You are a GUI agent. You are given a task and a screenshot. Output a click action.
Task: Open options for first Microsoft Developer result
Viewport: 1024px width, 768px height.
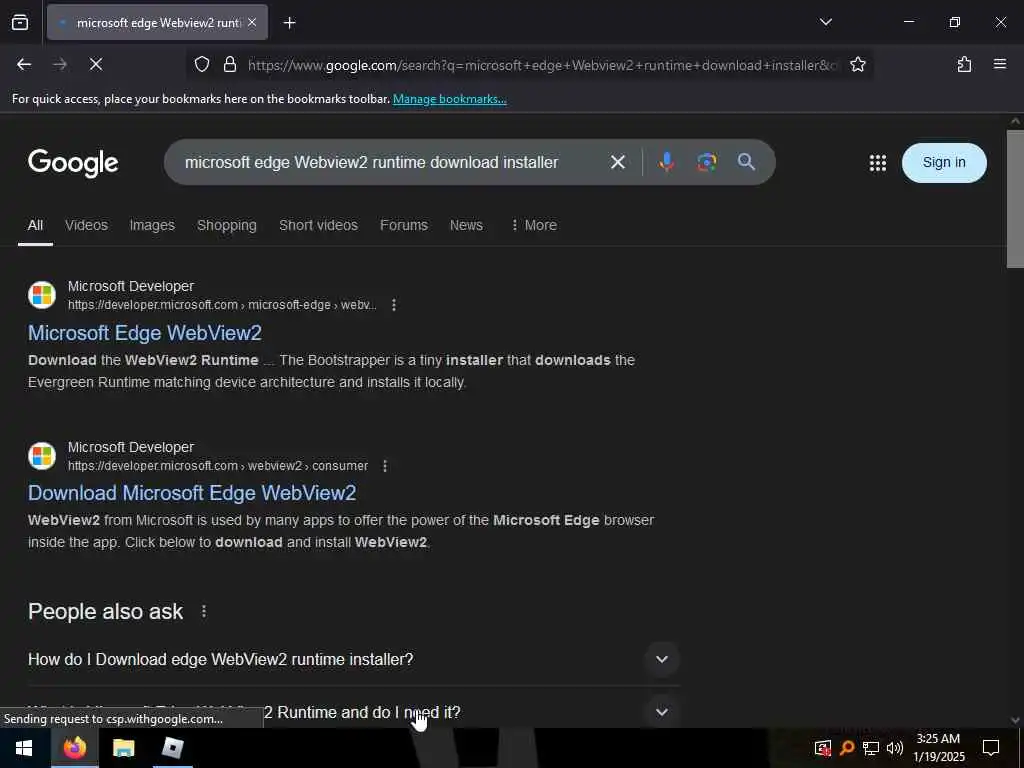(394, 305)
